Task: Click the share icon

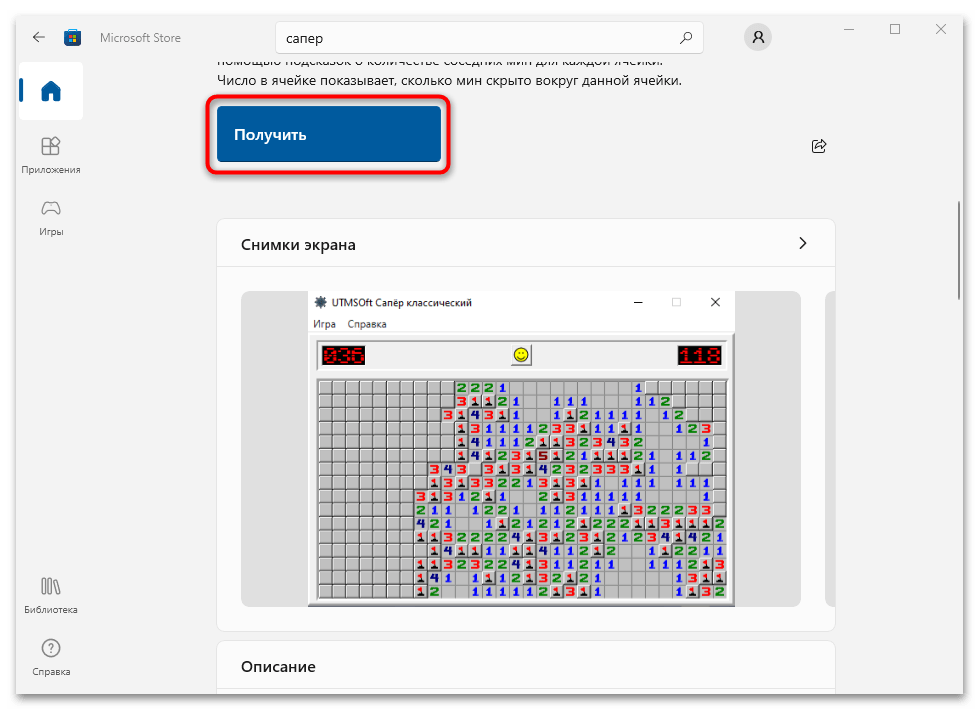Action: (819, 146)
